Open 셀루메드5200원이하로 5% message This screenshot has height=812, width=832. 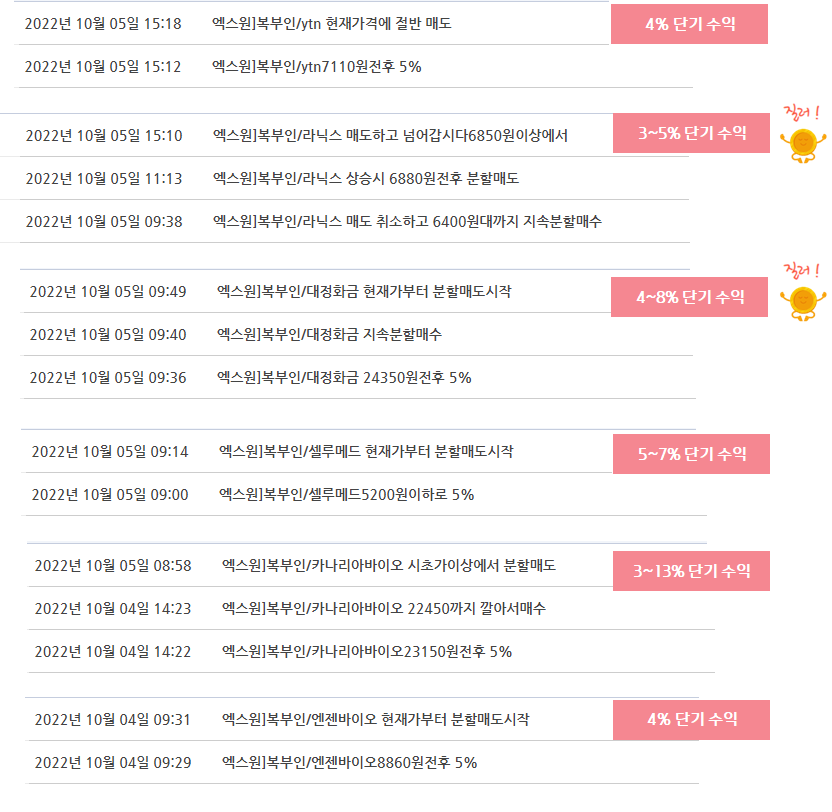(346, 495)
